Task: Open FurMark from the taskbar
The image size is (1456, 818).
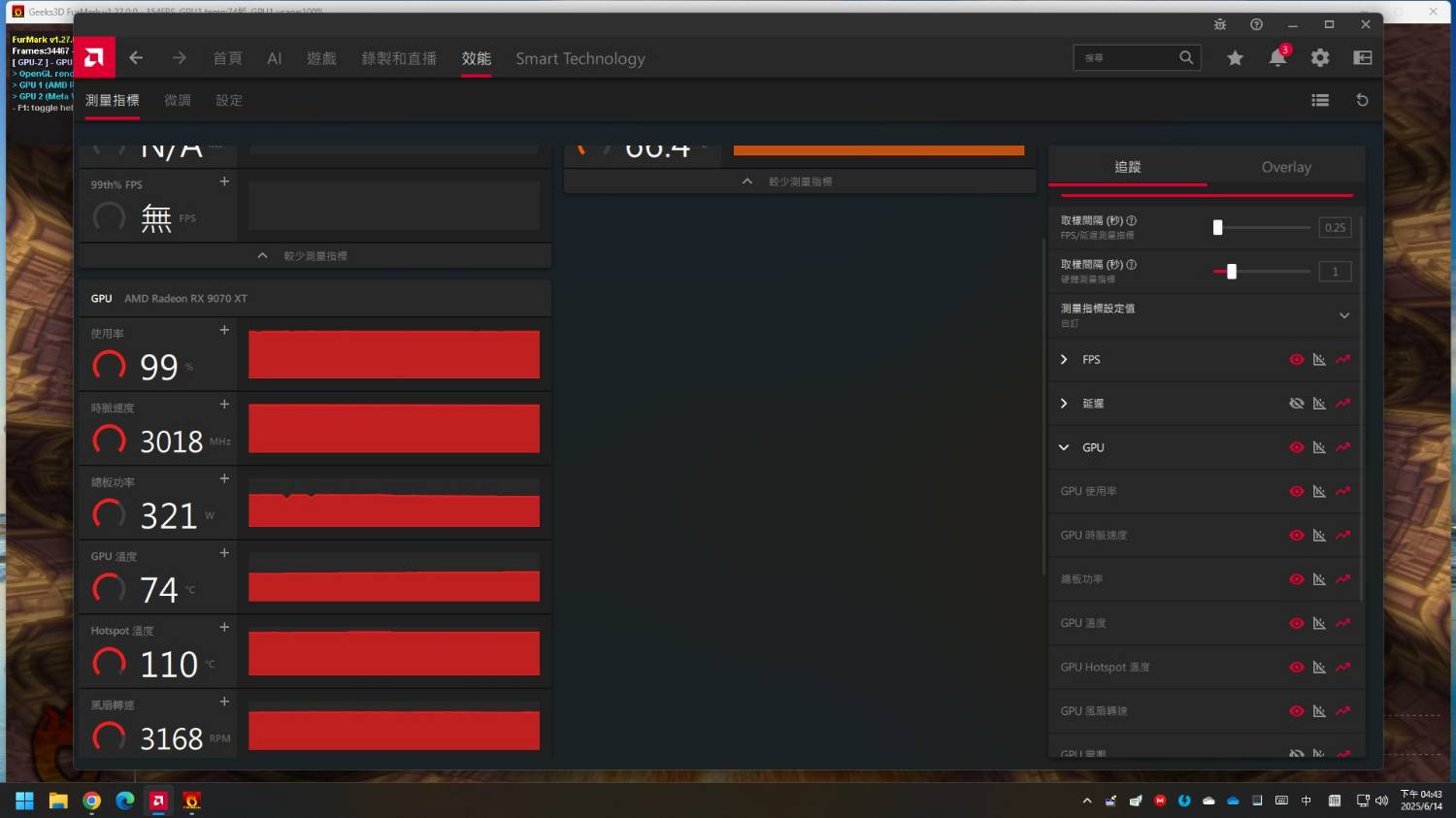Action: coord(192,801)
